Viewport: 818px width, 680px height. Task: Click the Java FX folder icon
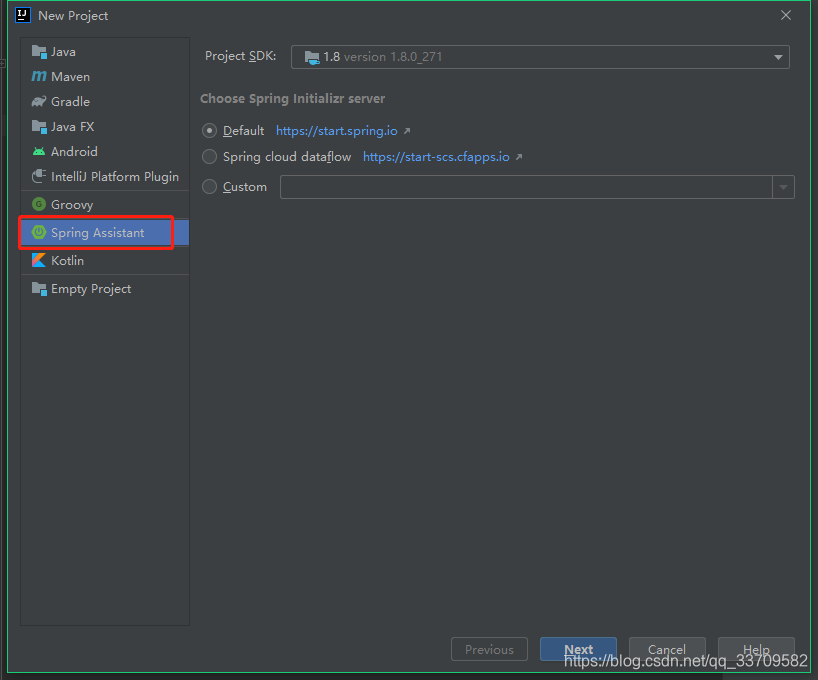(39, 127)
